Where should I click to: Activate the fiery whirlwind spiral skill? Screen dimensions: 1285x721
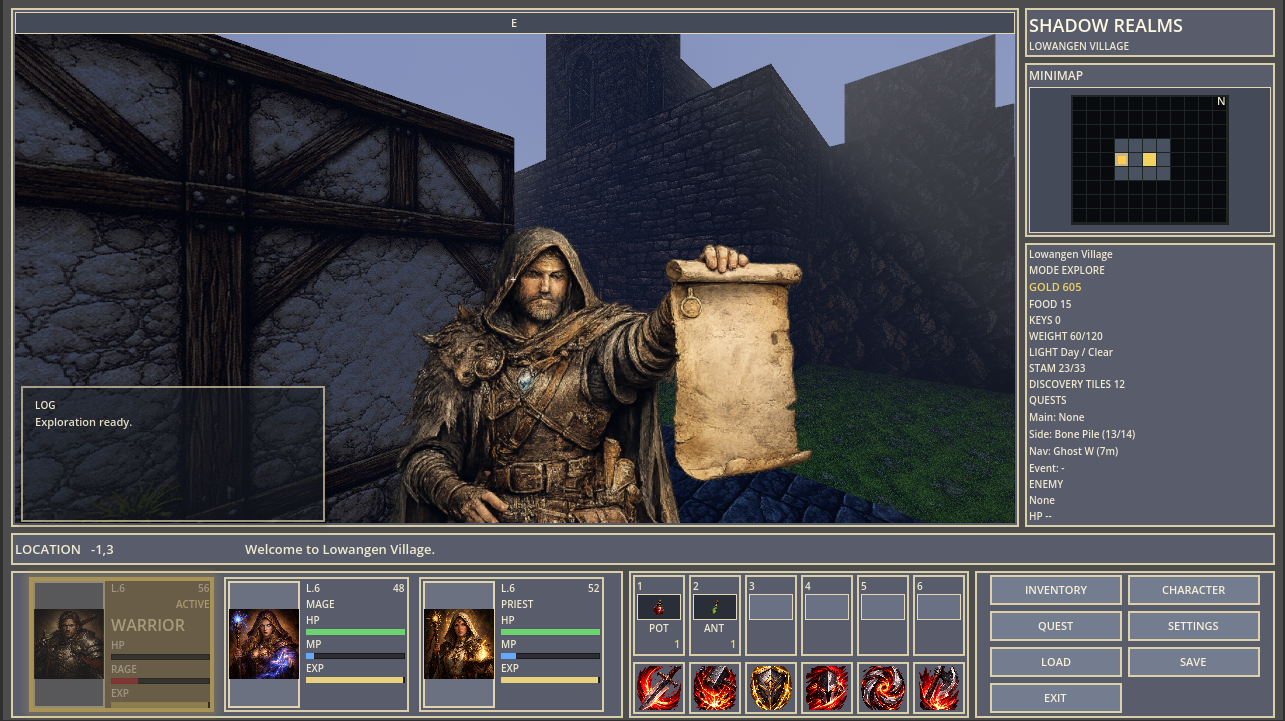pyautogui.click(x=883, y=688)
